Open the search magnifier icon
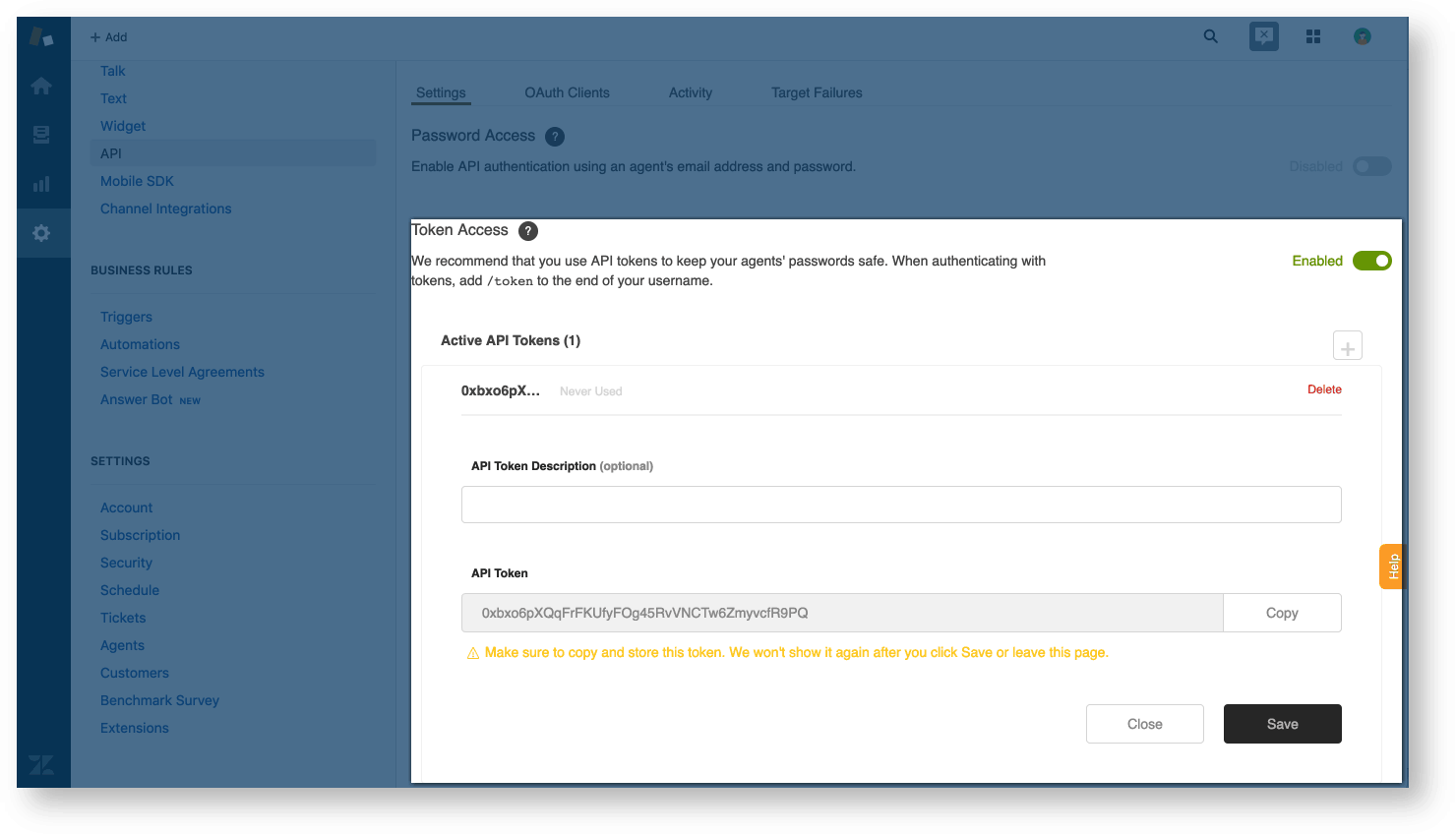This screenshot has width=1456, height=835. pos(1211,36)
